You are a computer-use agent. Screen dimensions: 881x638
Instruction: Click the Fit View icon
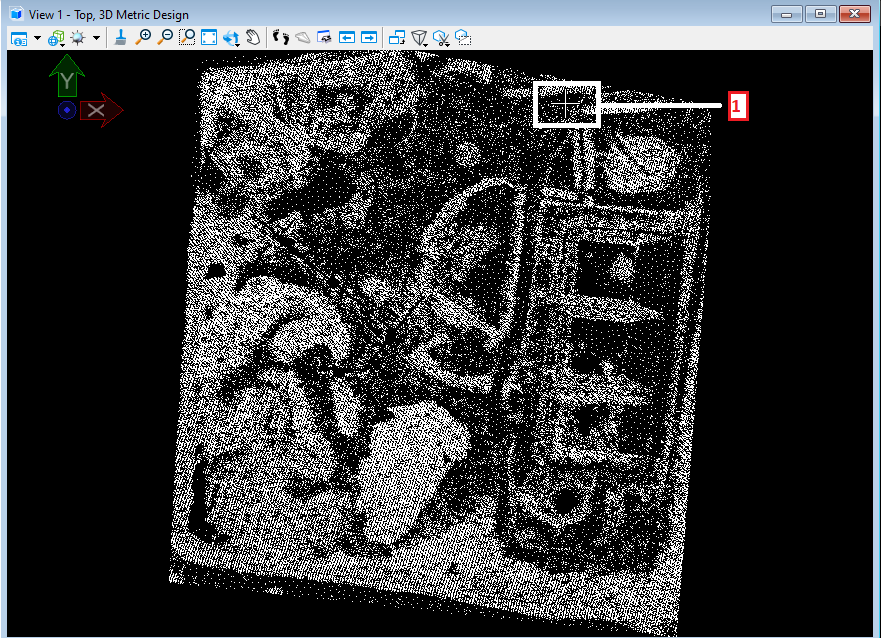pyautogui.click(x=209, y=38)
